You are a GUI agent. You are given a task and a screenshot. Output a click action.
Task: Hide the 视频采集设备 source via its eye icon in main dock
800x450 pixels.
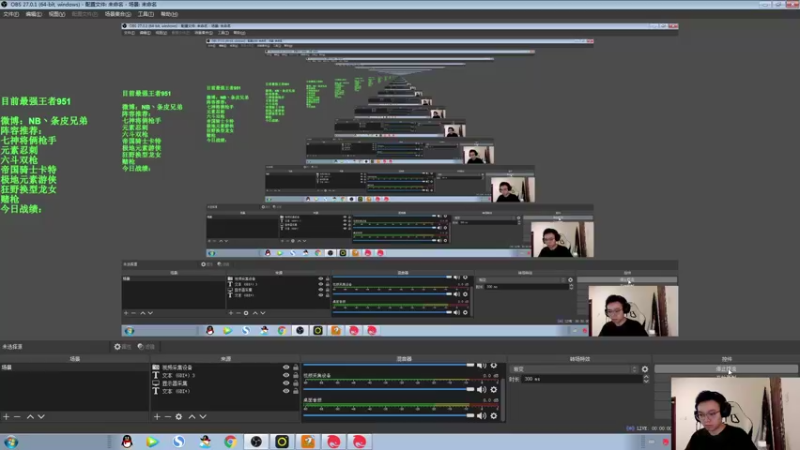pyautogui.click(x=286, y=367)
